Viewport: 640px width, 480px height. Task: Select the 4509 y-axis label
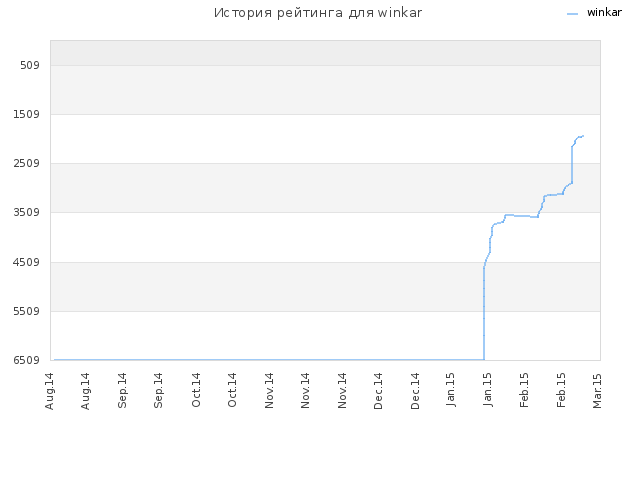click(x=27, y=262)
